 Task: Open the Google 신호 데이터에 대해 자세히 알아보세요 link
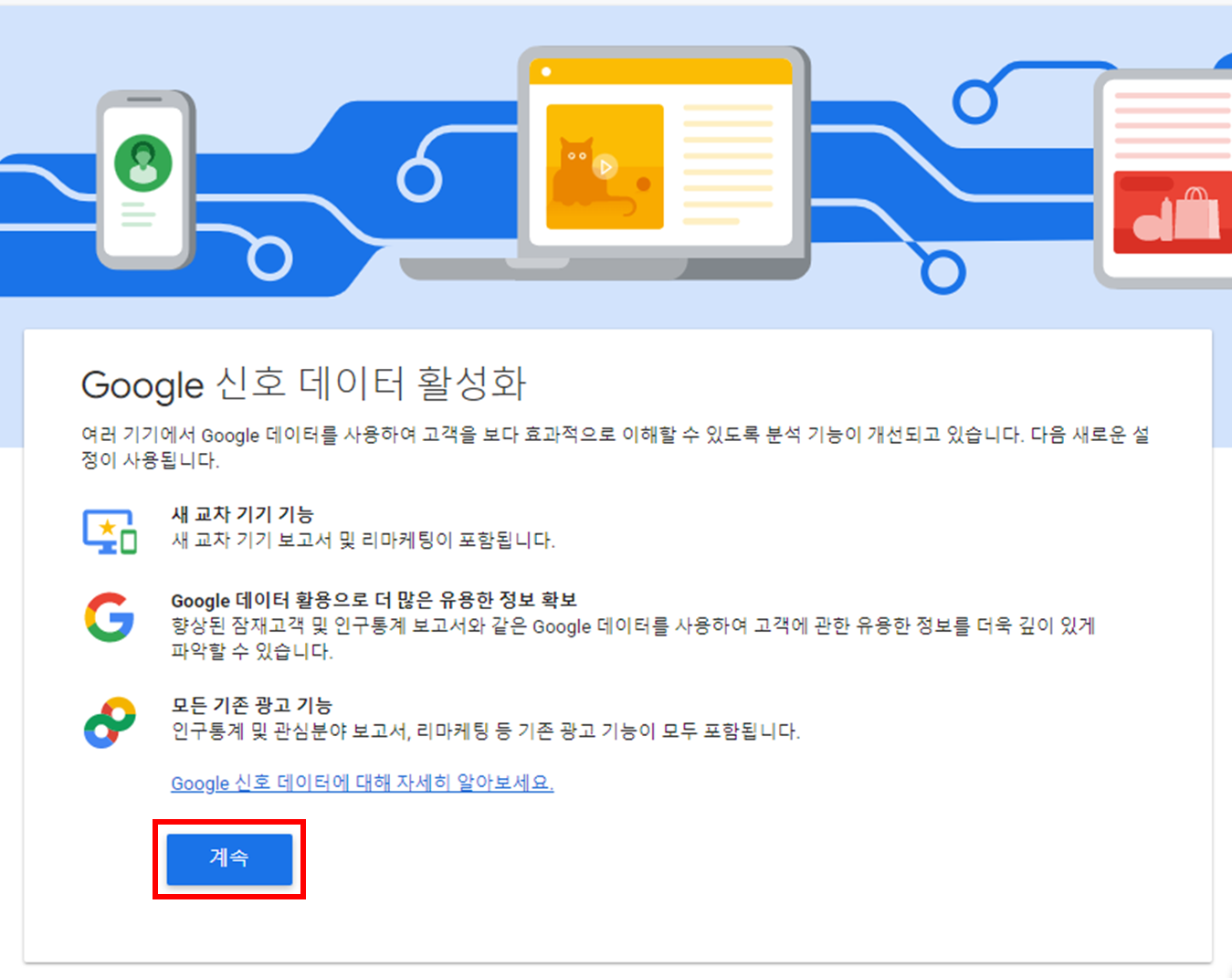[x=363, y=783]
